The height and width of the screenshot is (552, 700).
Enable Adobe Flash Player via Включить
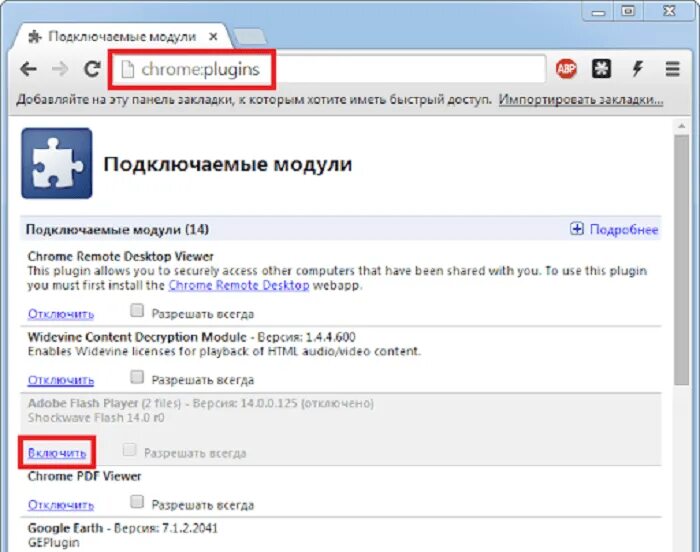[x=57, y=453]
